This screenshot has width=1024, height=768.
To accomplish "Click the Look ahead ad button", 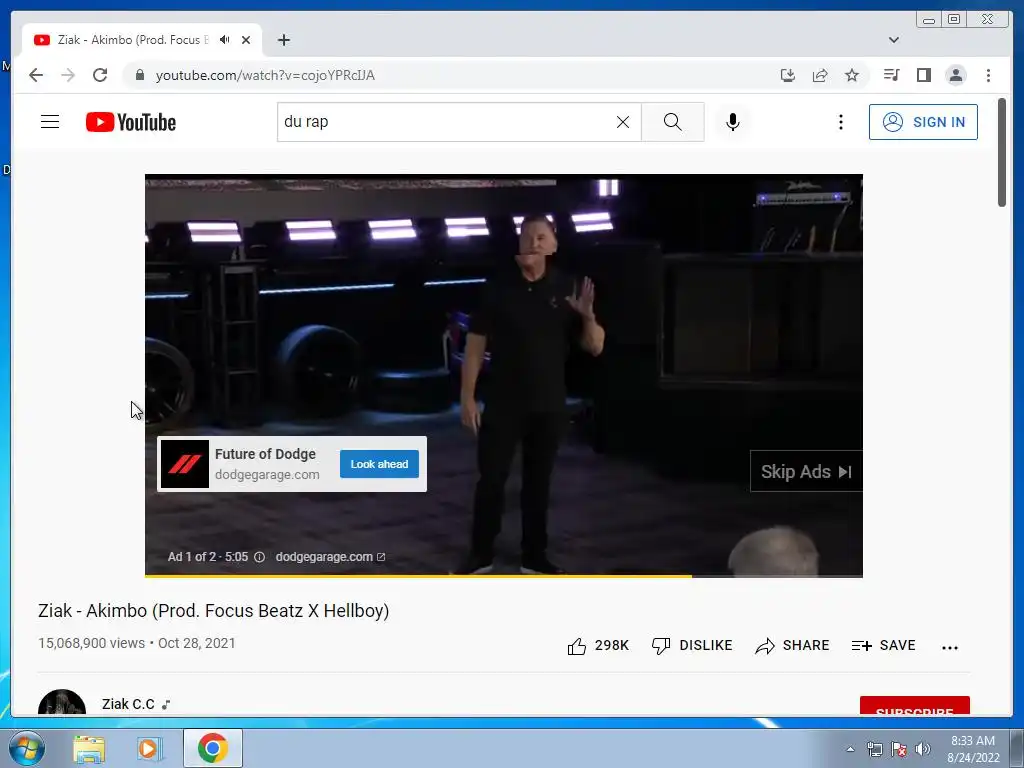I will point(379,464).
